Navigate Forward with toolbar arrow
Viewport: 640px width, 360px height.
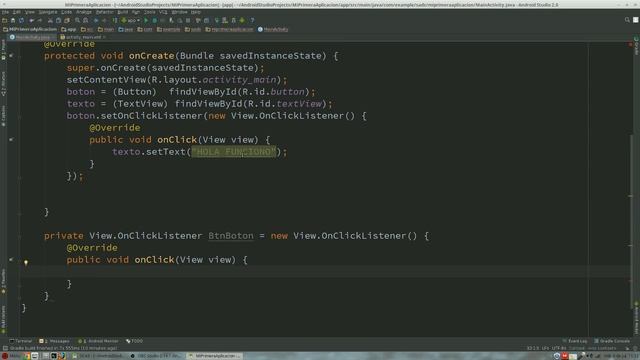(104, 20)
